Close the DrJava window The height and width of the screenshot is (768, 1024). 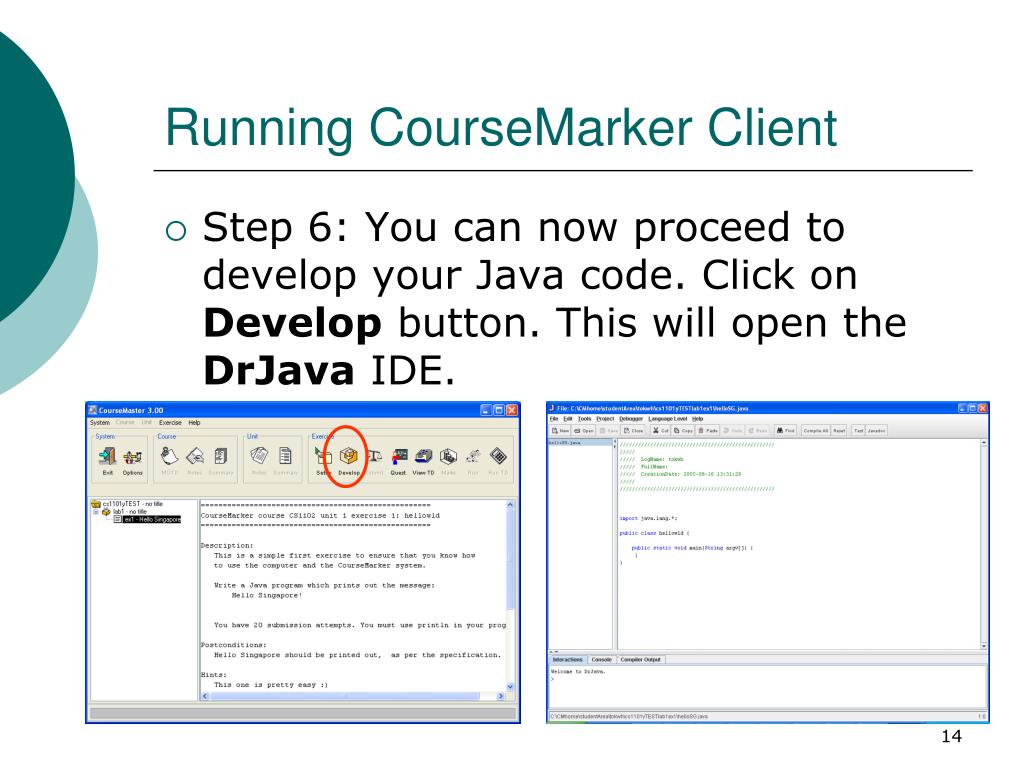click(983, 408)
